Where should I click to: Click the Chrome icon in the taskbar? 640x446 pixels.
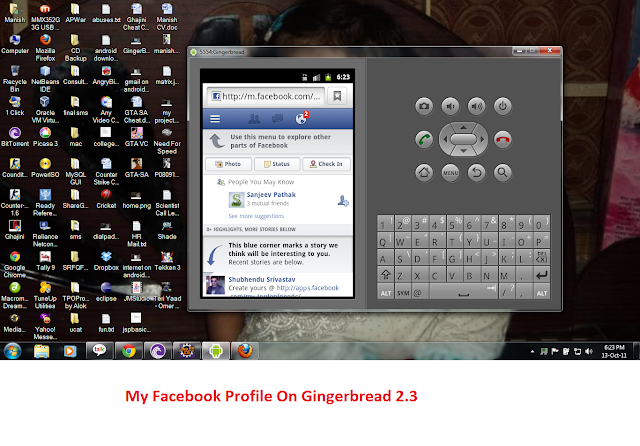pos(129,351)
